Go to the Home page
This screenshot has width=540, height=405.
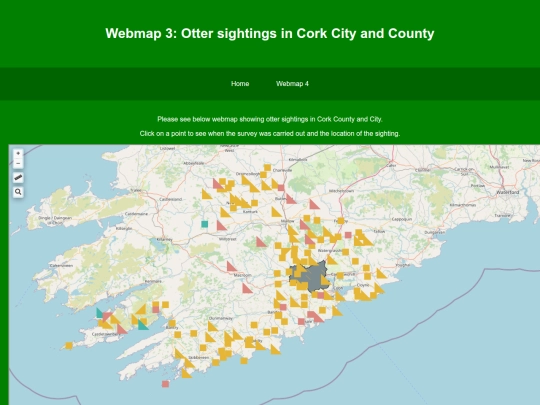[x=240, y=84]
